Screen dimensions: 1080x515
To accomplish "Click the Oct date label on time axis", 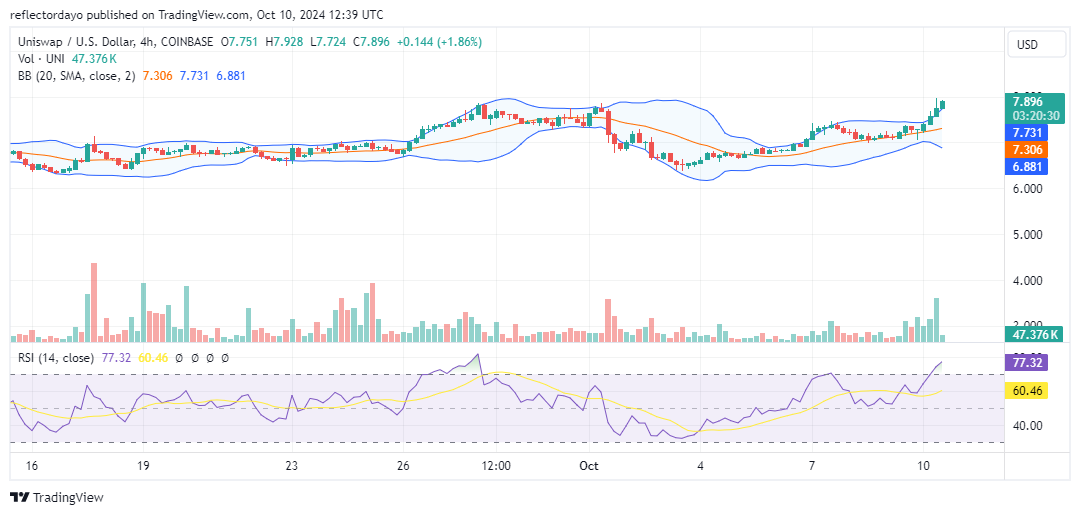I will coord(590,465).
